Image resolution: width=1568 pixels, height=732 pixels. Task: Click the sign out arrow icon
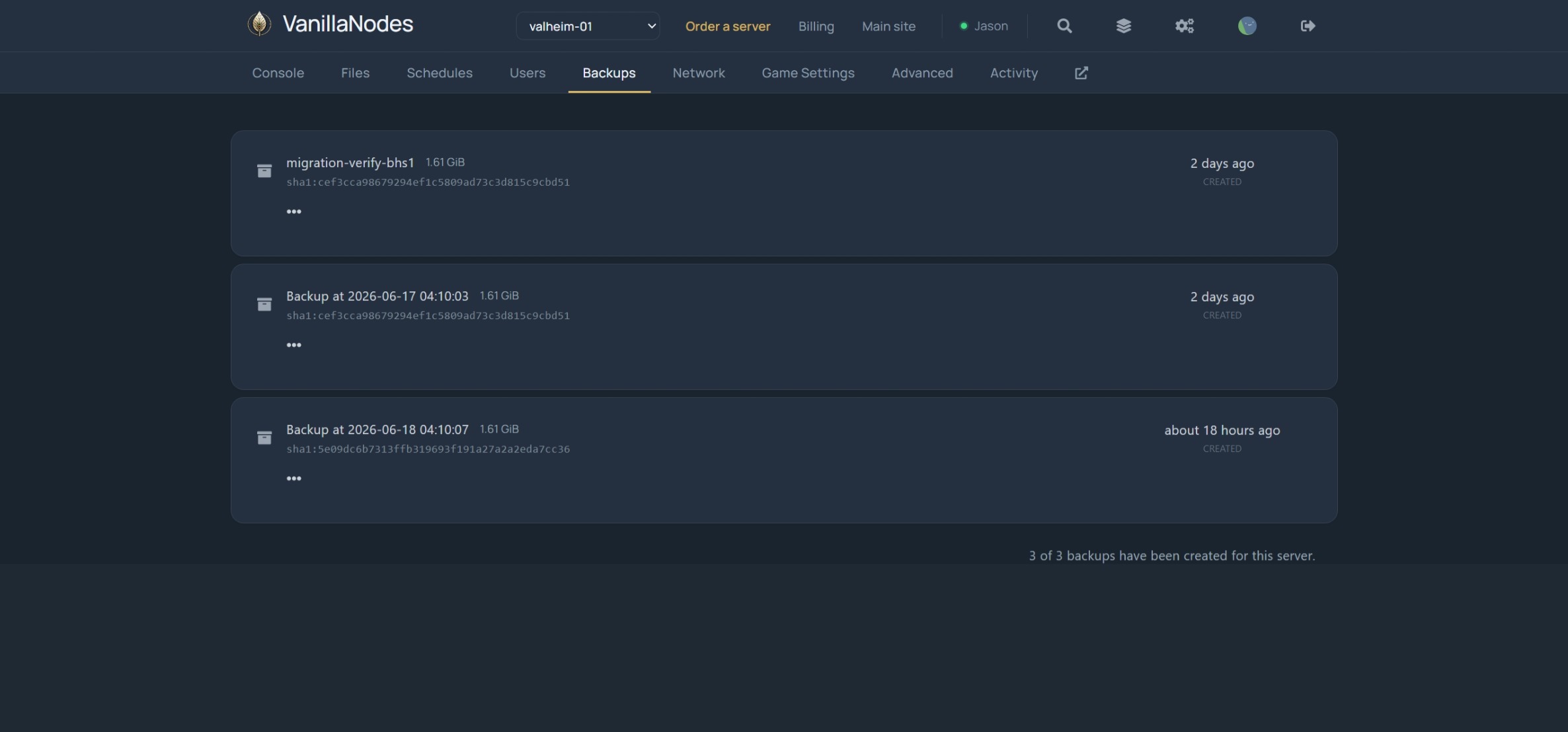pyautogui.click(x=1308, y=26)
